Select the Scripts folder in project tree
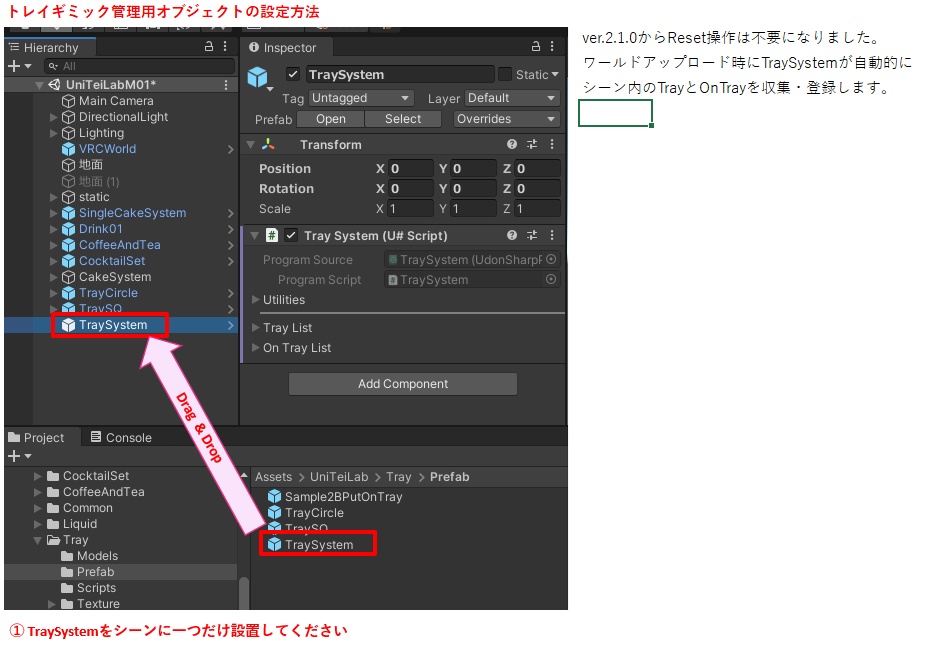The width and height of the screenshot is (928, 649). tap(96, 588)
